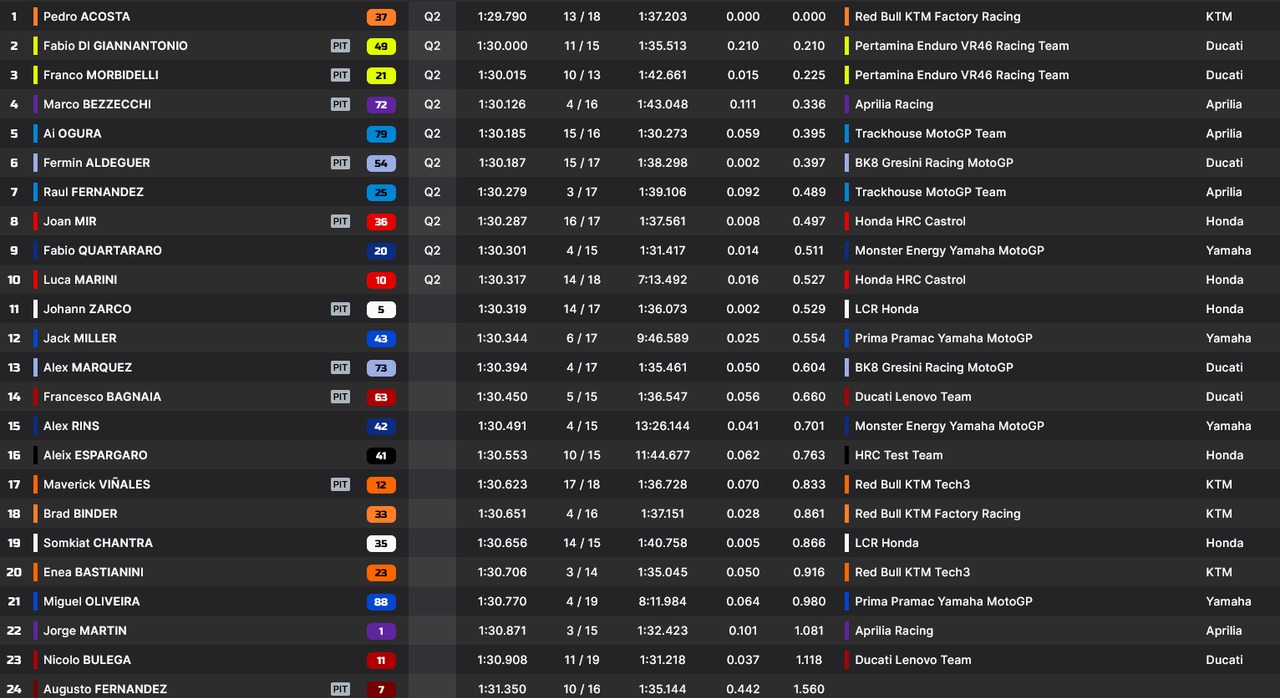Click Aleix Espargaro's number 41 badge
The height and width of the screenshot is (698, 1280).
381,455
